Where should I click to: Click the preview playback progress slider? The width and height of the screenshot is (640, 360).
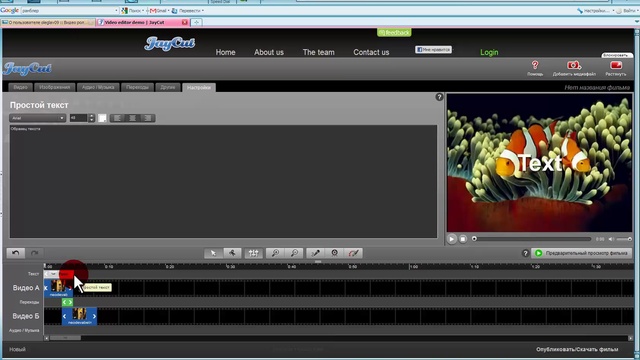click(531, 239)
